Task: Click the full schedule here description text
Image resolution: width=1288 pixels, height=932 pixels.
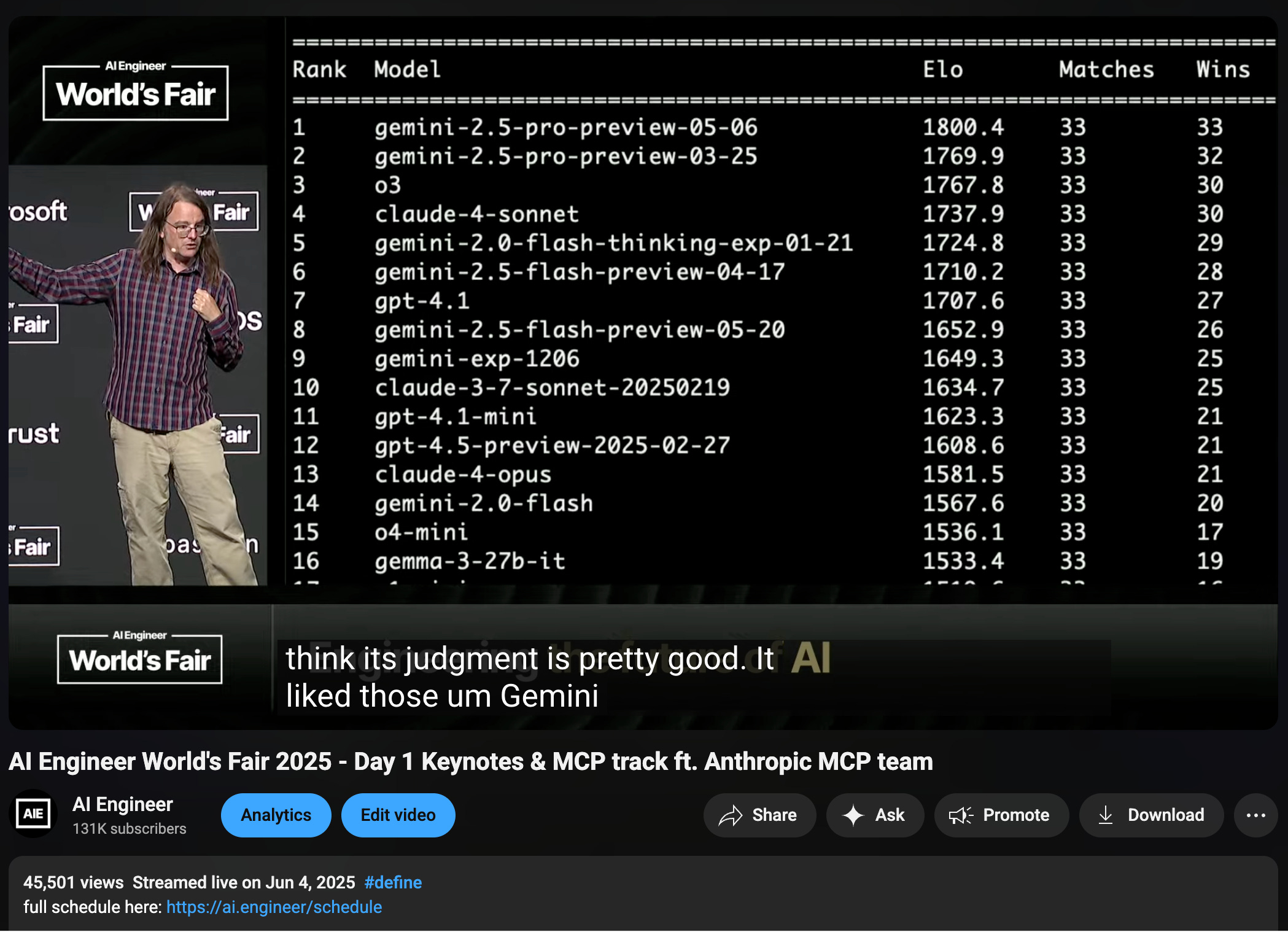Action: pos(93,907)
